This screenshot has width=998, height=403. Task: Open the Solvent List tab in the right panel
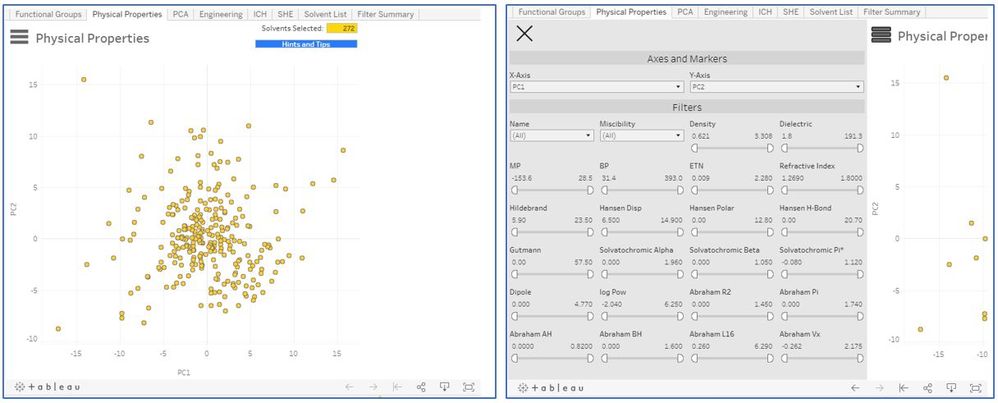[x=831, y=12]
